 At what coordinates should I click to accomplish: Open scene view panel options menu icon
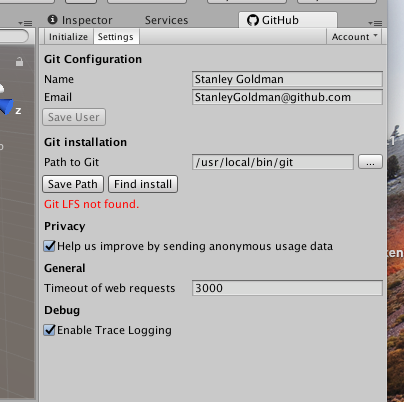(25, 23)
